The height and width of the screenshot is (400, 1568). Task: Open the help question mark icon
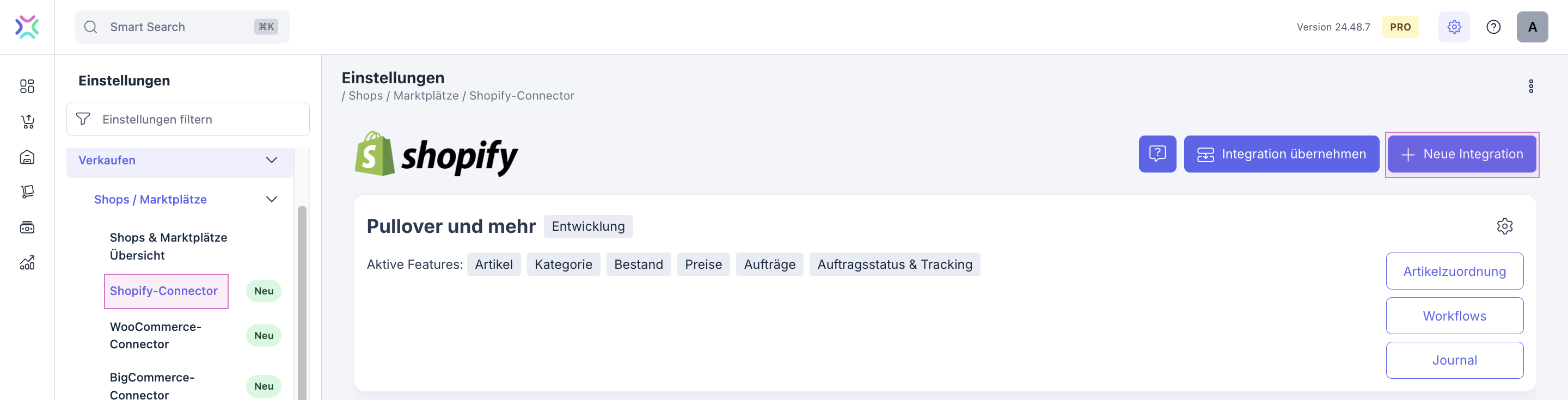click(x=1493, y=27)
